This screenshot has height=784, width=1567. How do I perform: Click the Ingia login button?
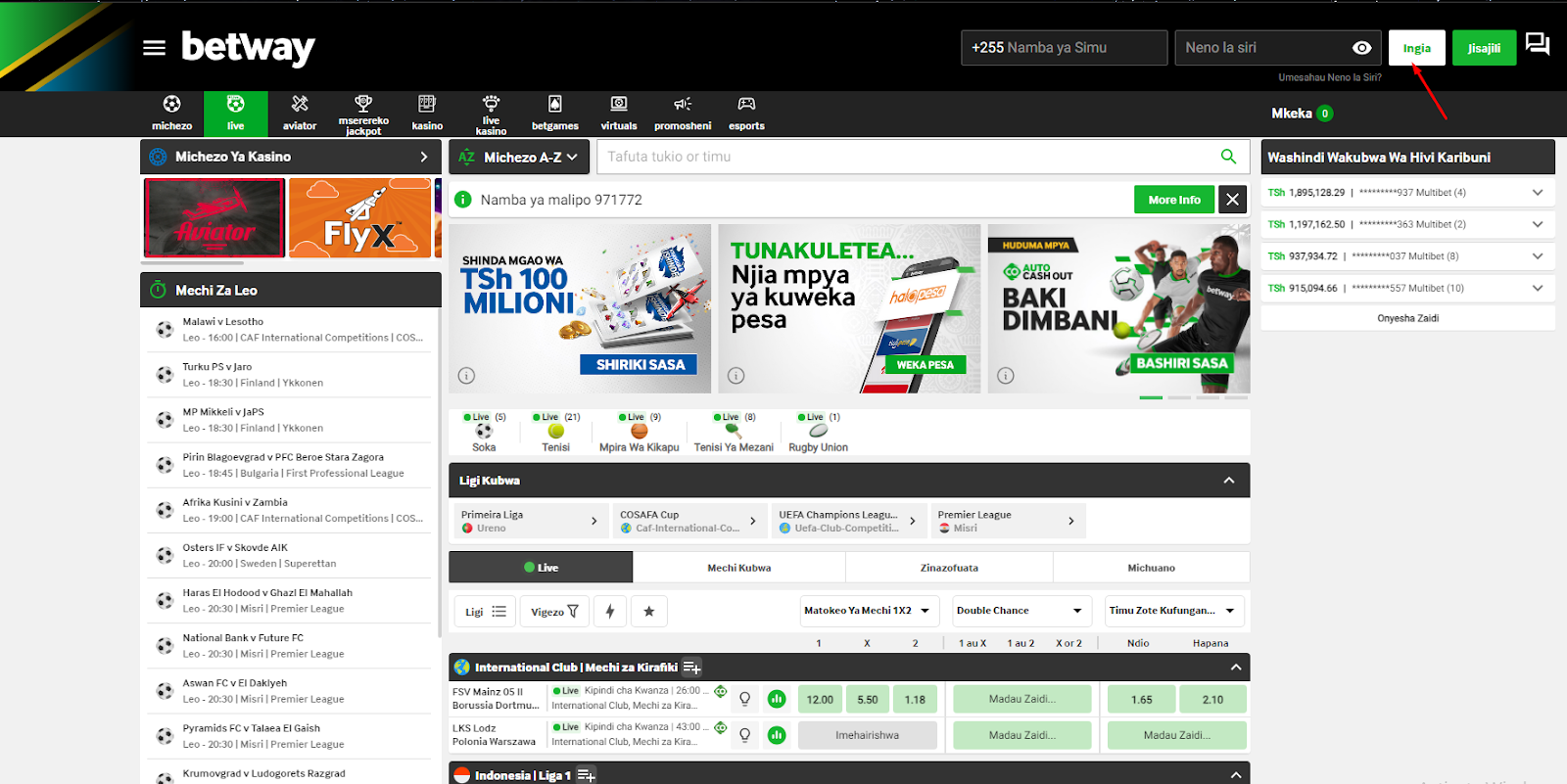tap(1416, 48)
